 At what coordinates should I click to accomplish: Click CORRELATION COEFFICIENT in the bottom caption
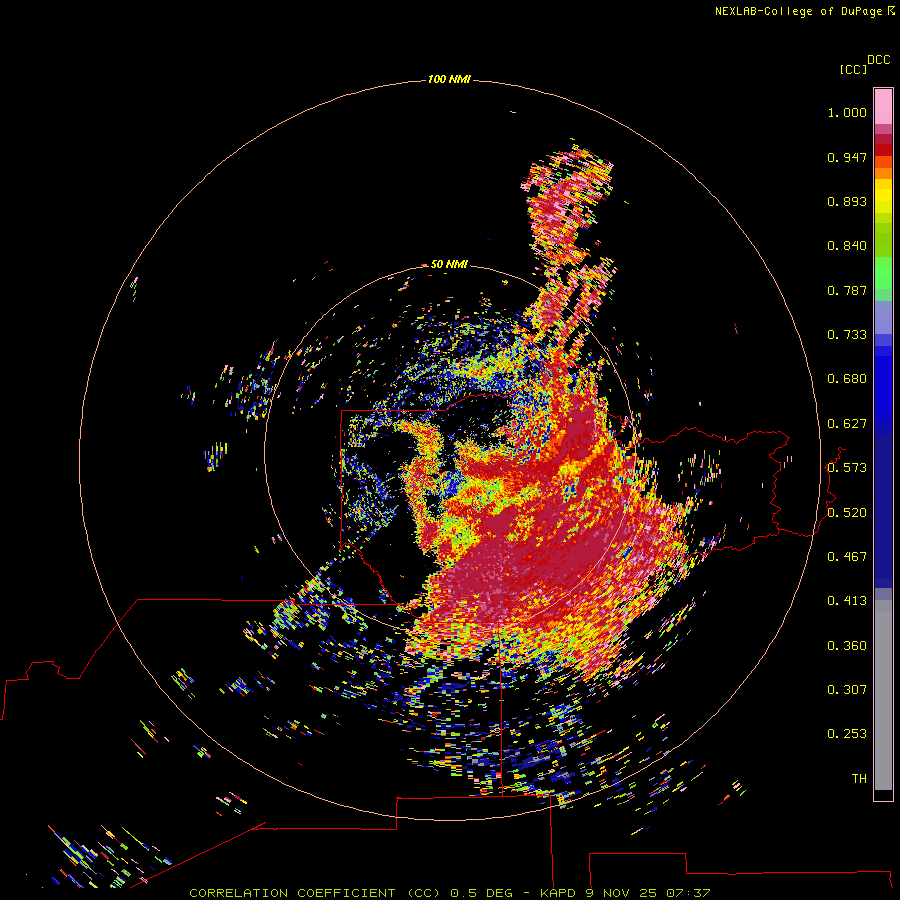292,893
